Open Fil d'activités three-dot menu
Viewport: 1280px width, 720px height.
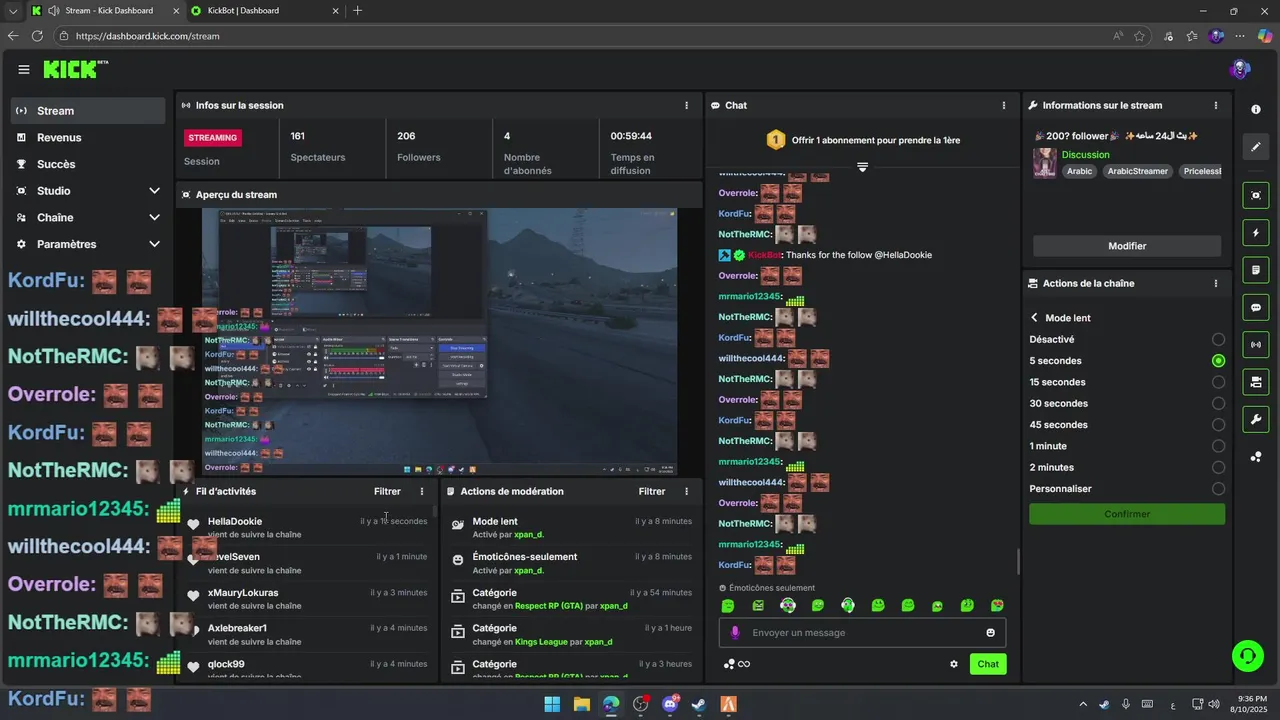point(422,491)
